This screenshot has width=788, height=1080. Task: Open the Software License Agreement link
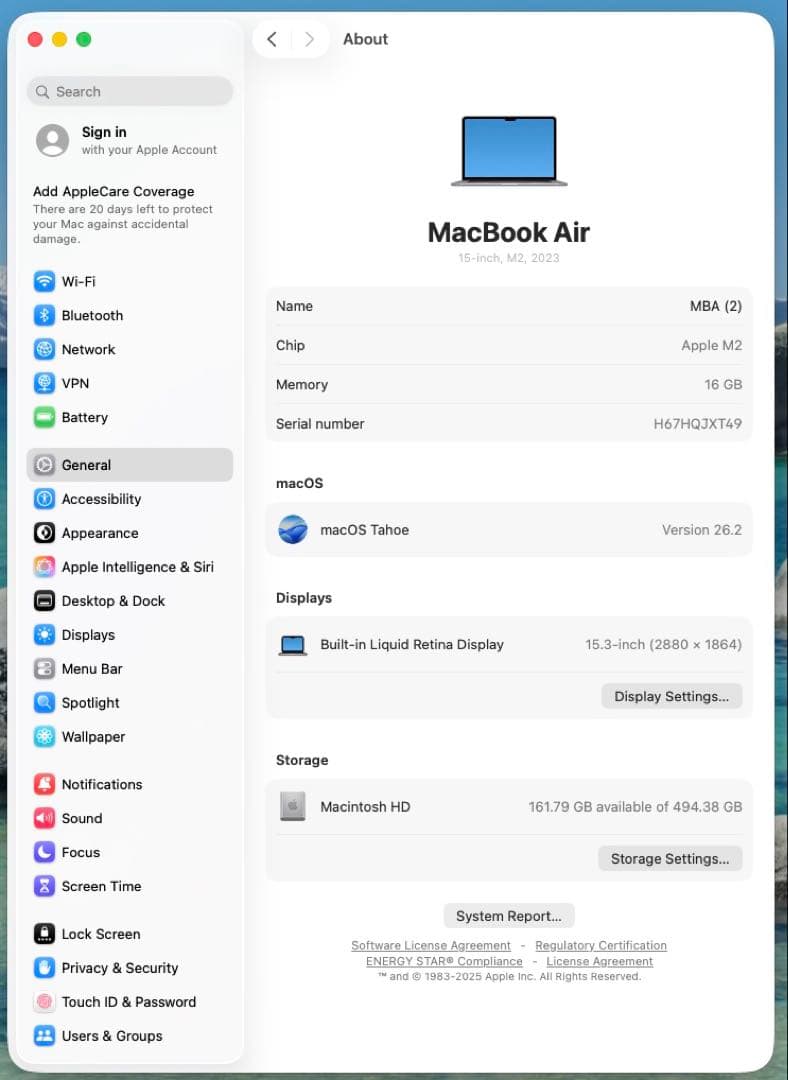[431, 946]
